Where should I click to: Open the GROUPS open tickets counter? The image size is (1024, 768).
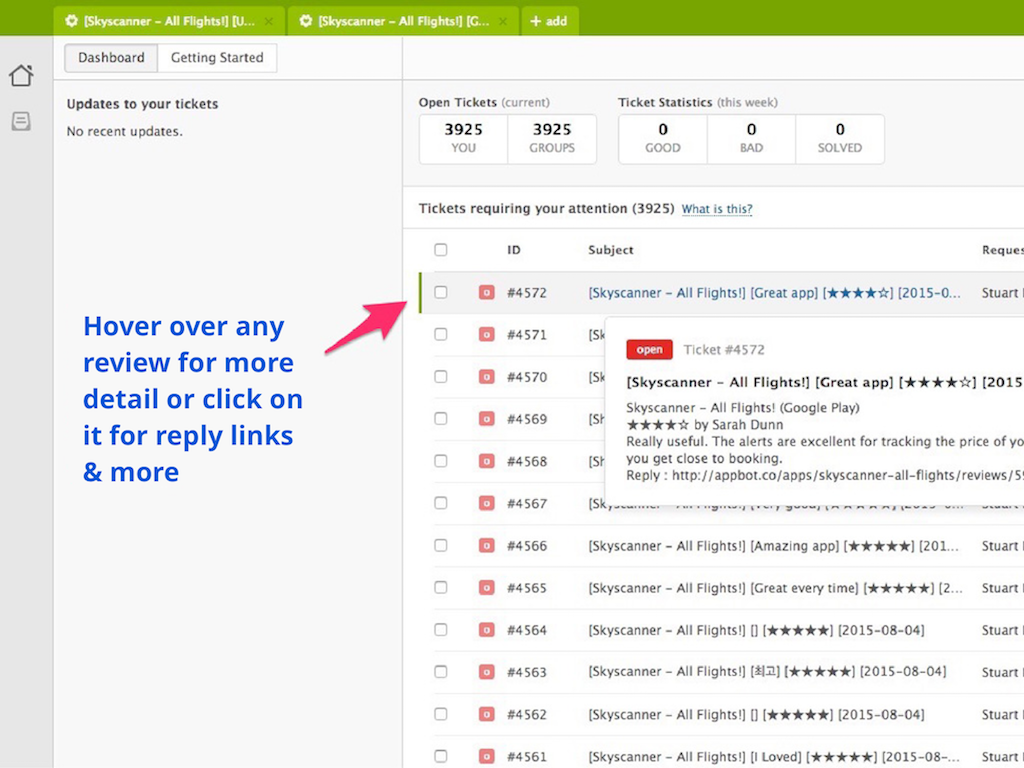(x=552, y=138)
